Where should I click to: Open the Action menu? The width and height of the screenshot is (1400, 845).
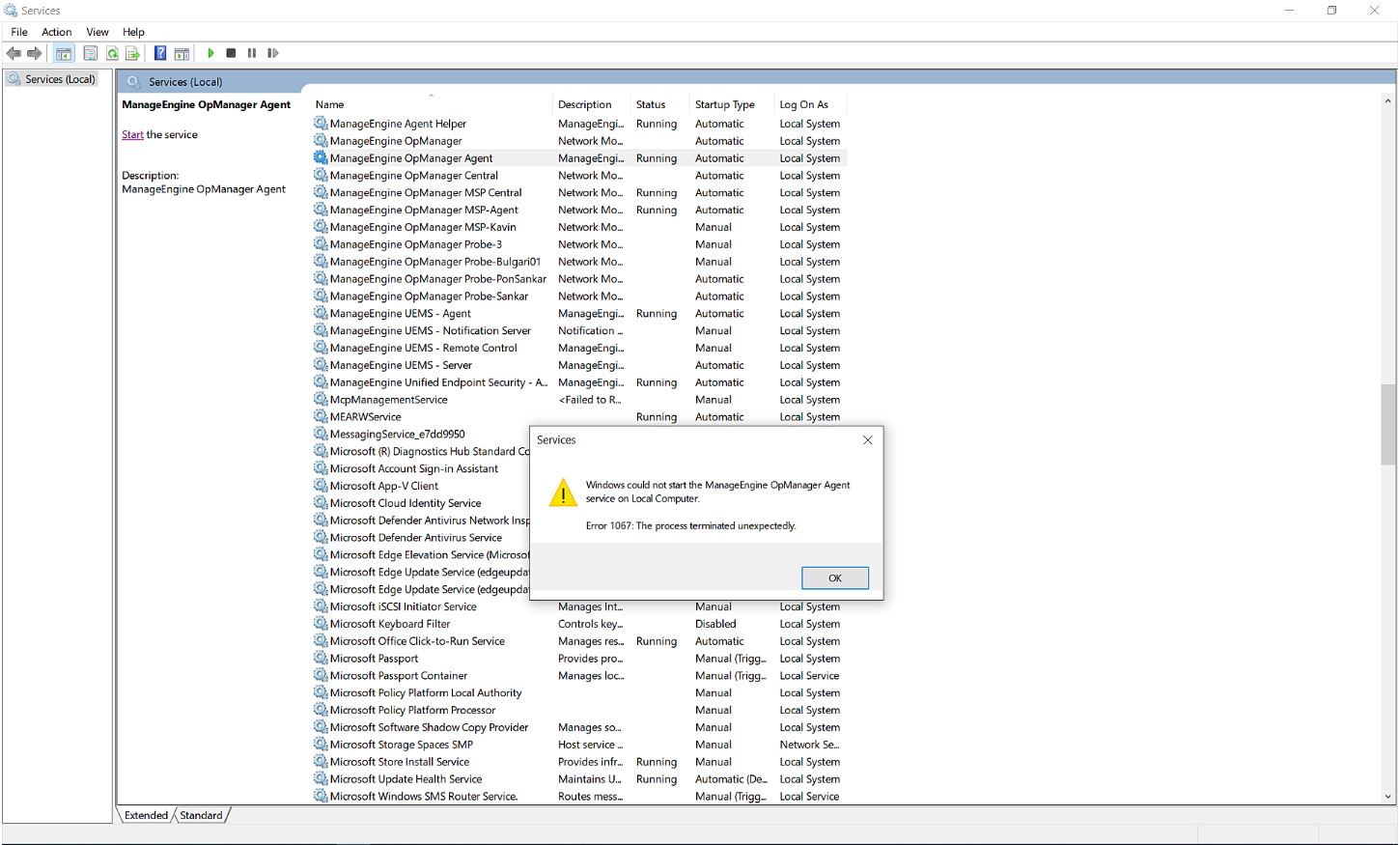coord(56,31)
